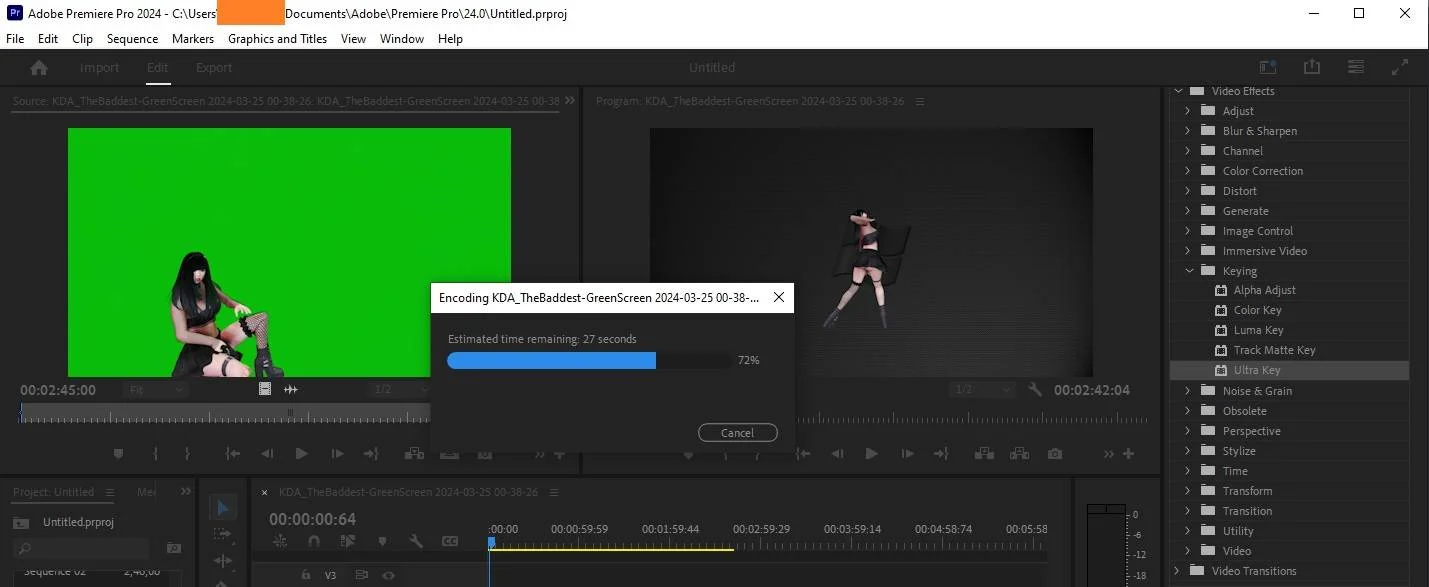Toggle snap magnet in timeline
The image size is (1429, 587).
pyautogui.click(x=314, y=541)
